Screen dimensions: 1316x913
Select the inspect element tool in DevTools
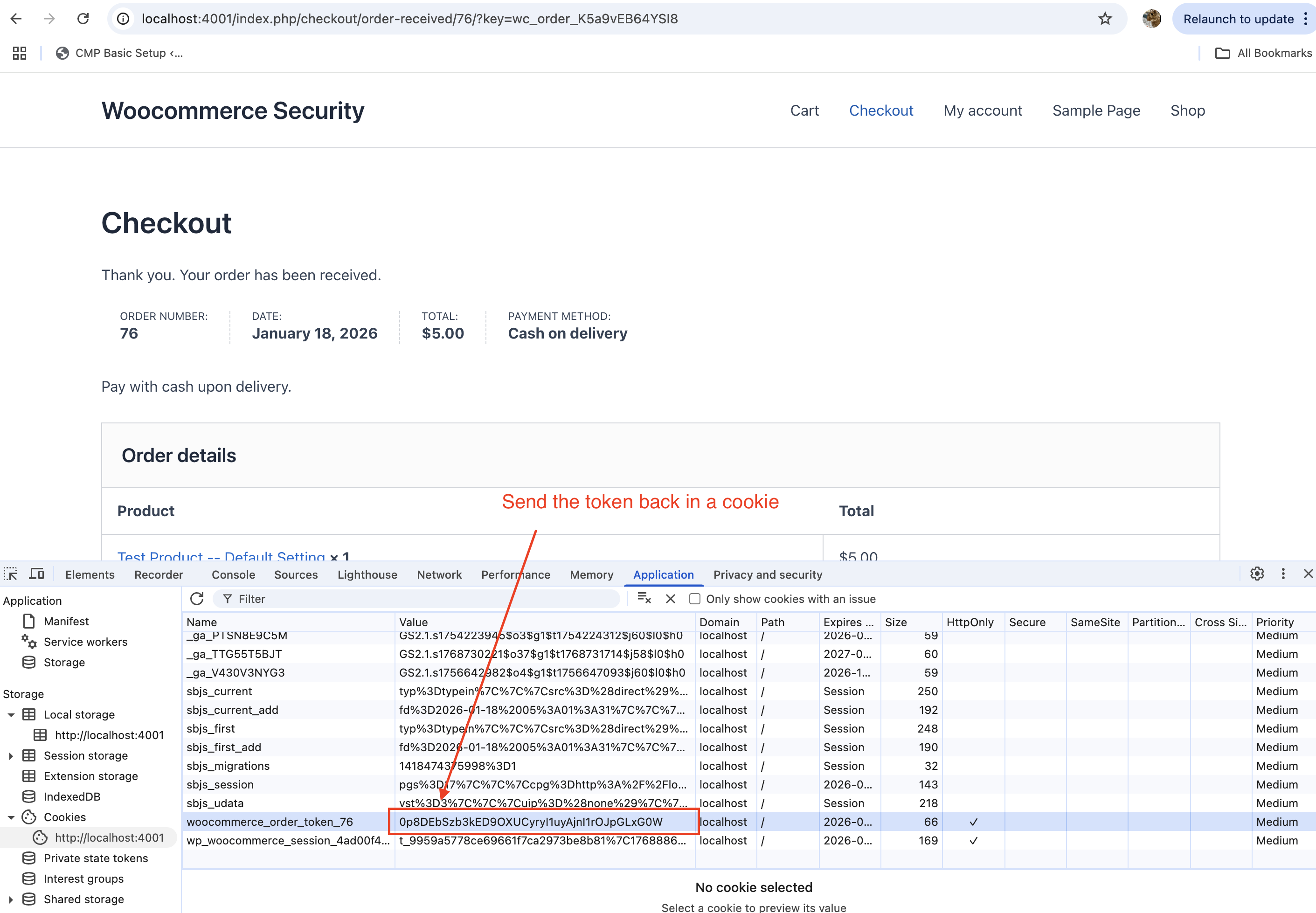(10, 574)
